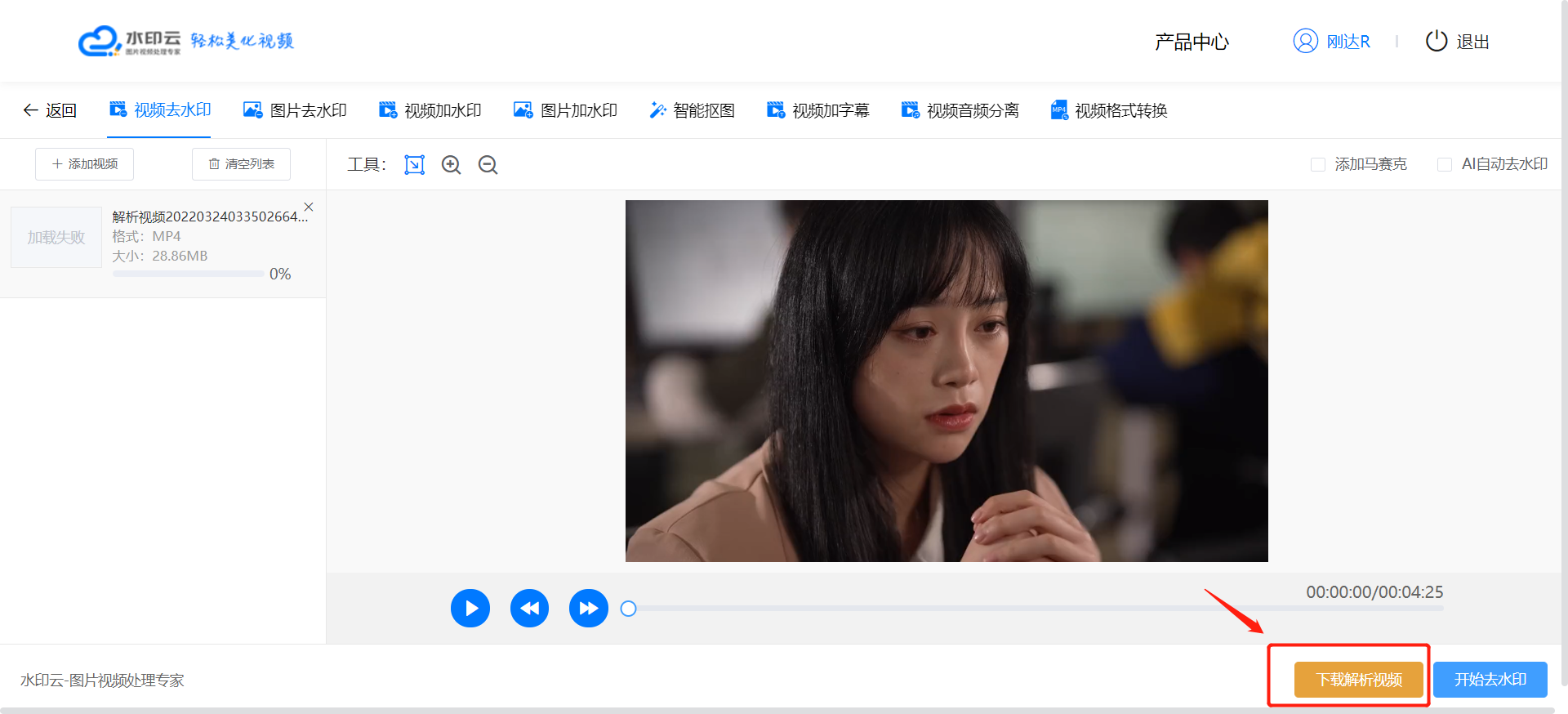
Task: Click the 0% upload progress bar
Action: tap(188, 274)
